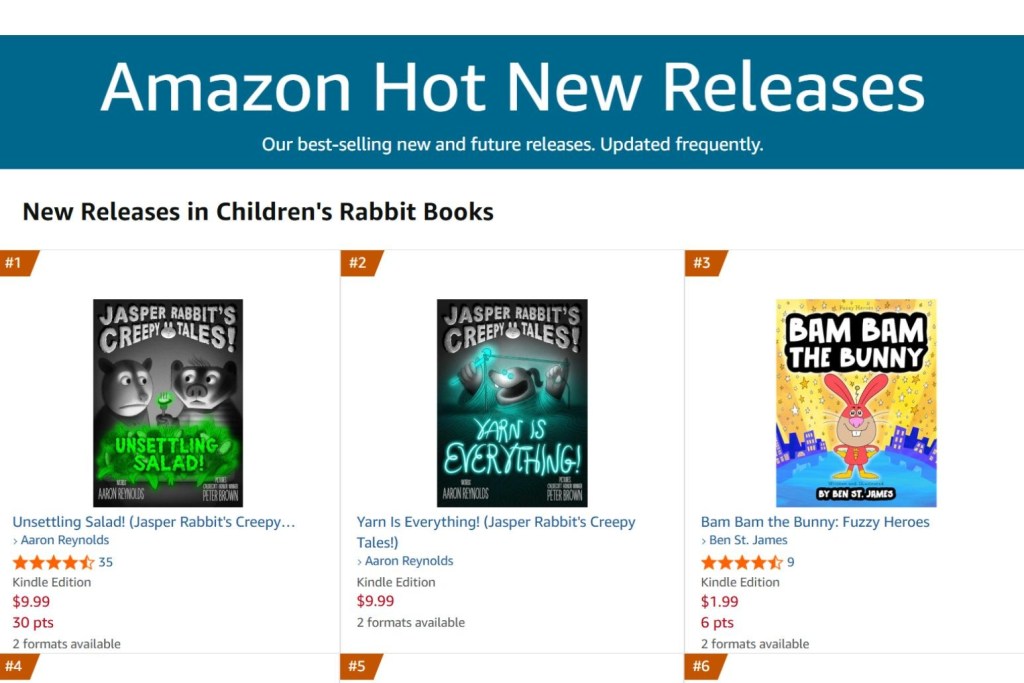Image resolution: width=1024 pixels, height=683 pixels.
Task: Open Unsettling Salad book cover
Action: tap(168, 403)
